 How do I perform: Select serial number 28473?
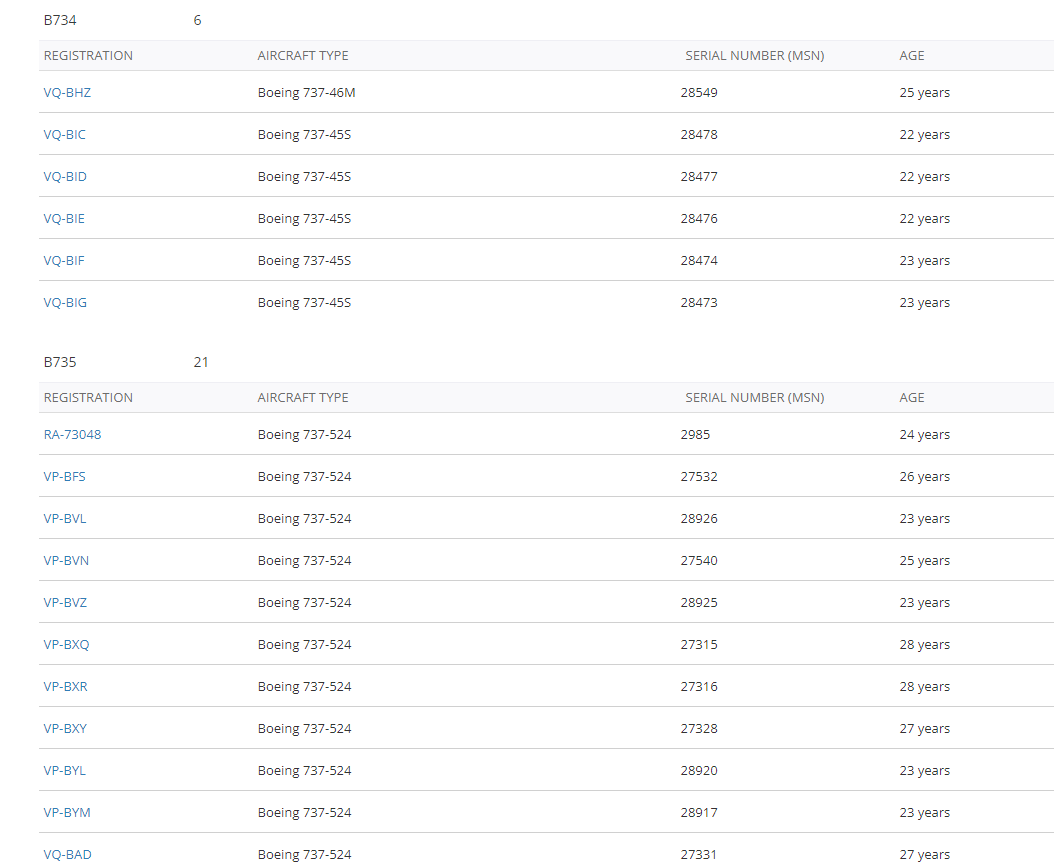699,303
